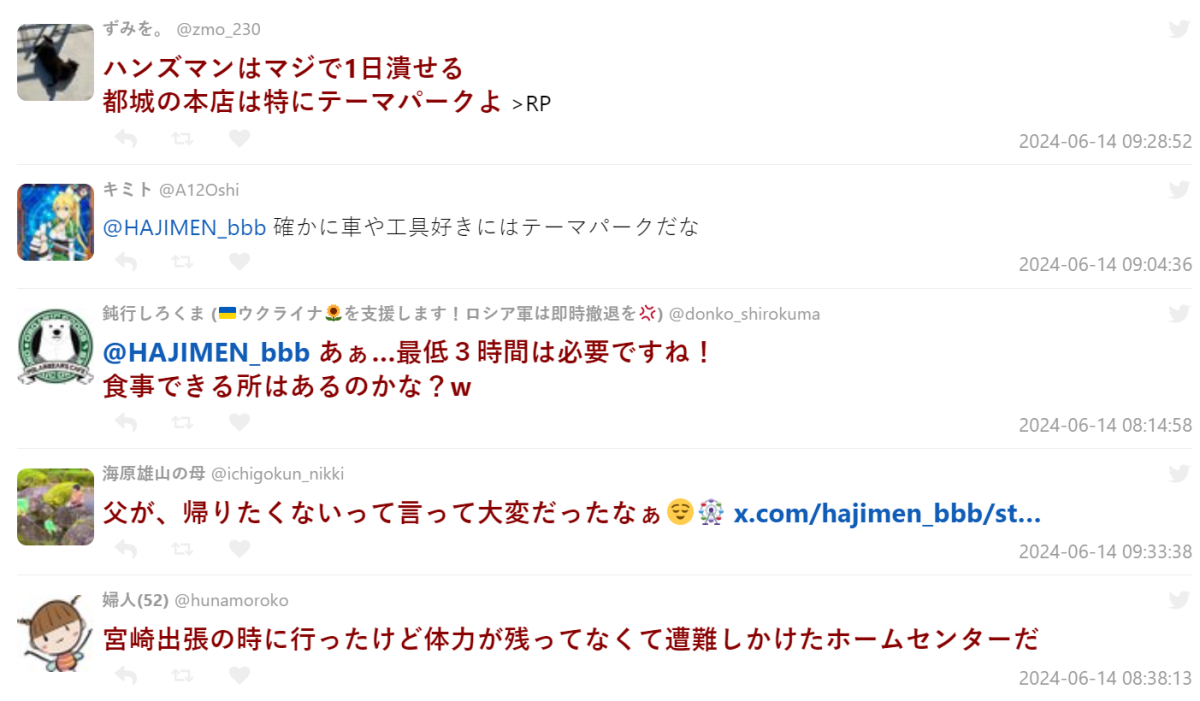Like the tweet by @donko_shirokuma
Screen dimensions: 1200x701
tap(239, 422)
